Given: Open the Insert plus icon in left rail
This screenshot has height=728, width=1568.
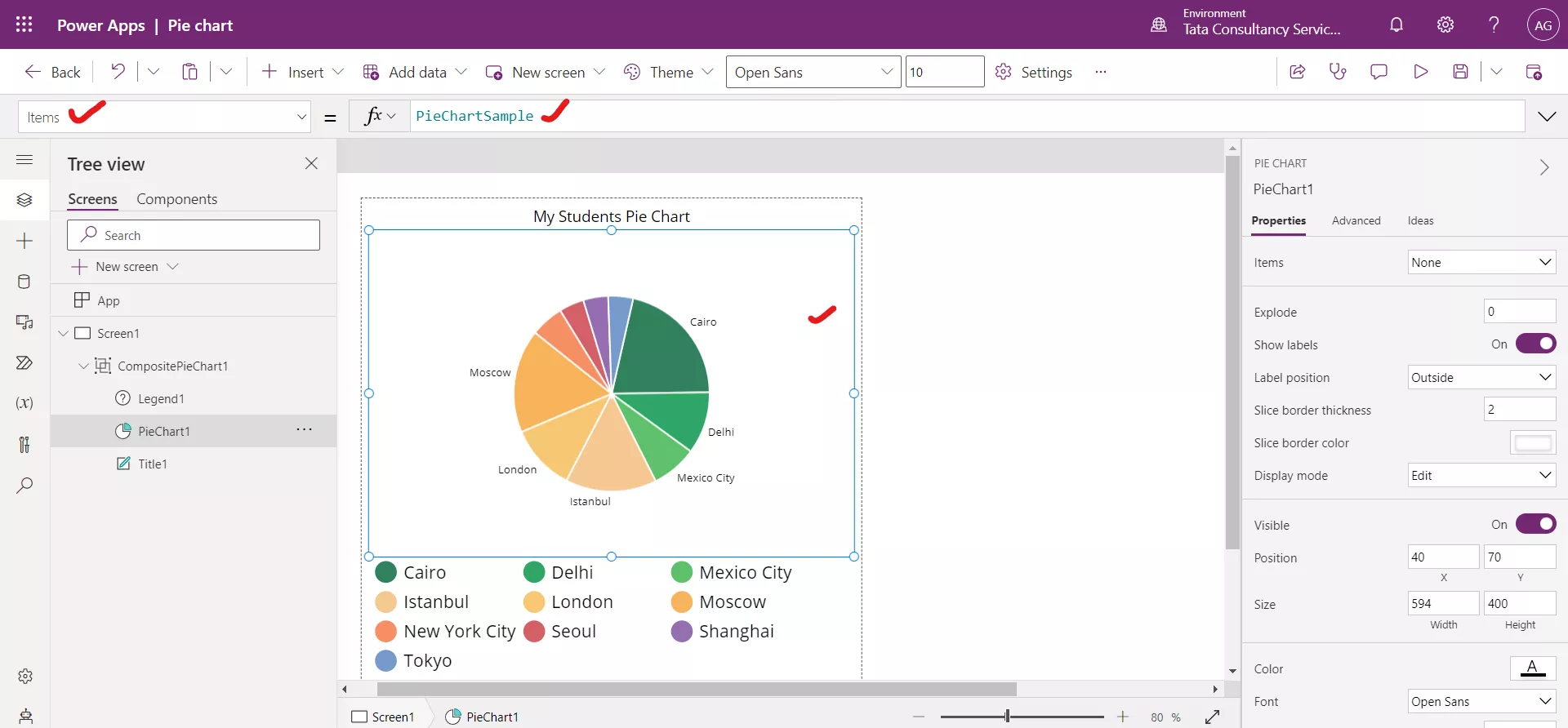Looking at the screenshot, I should (24, 241).
